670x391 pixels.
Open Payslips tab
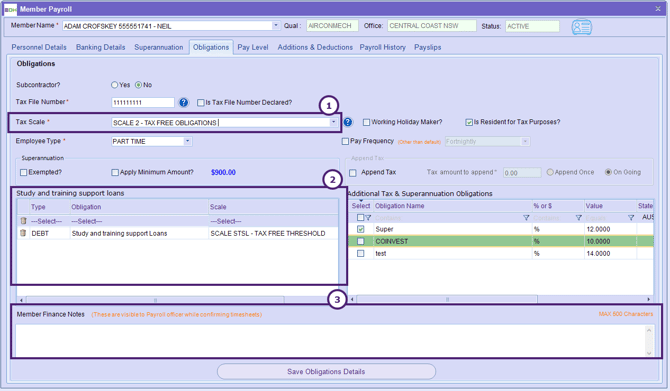tap(427, 47)
